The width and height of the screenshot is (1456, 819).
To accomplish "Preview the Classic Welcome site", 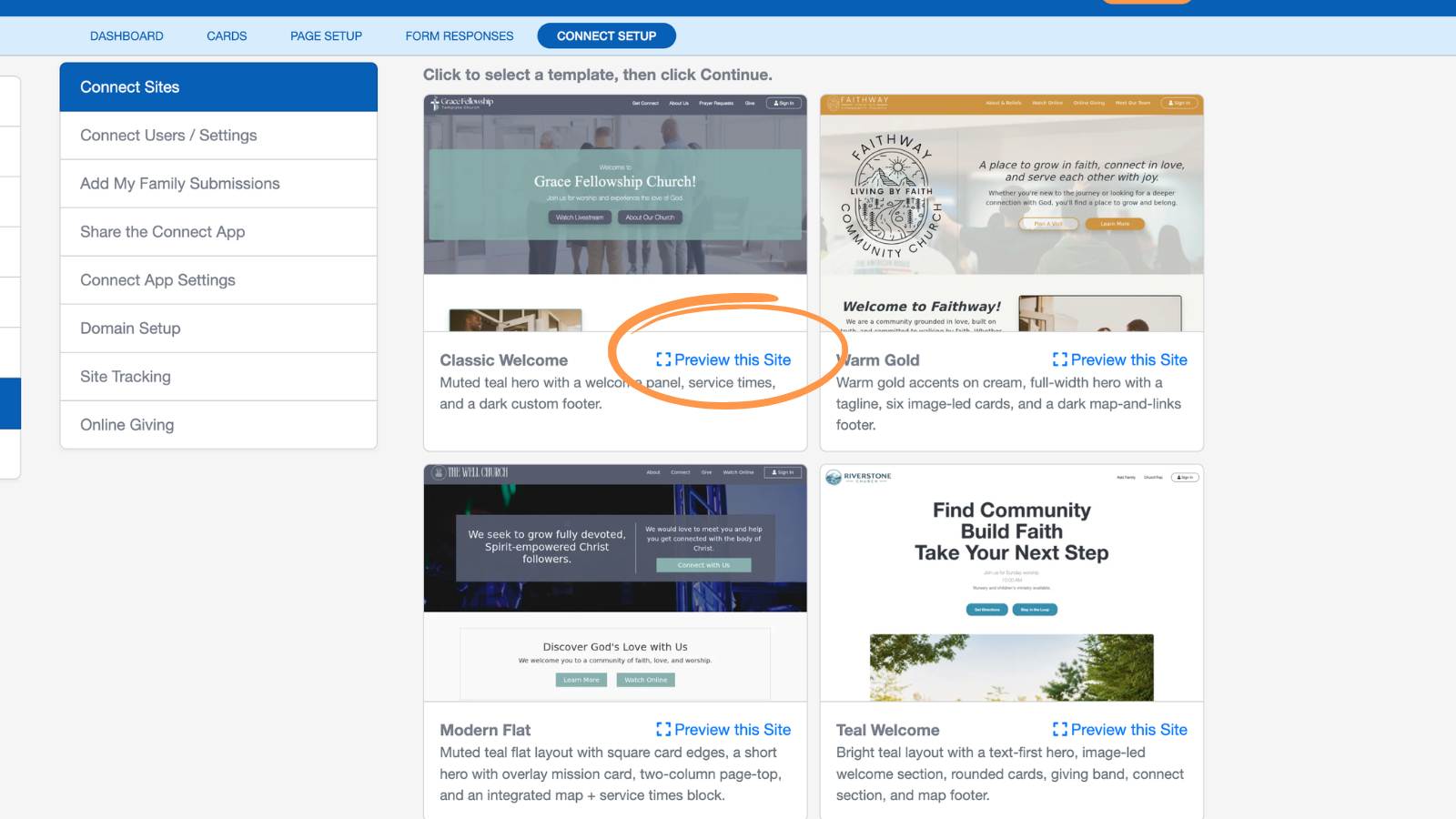I will tap(723, 359).
